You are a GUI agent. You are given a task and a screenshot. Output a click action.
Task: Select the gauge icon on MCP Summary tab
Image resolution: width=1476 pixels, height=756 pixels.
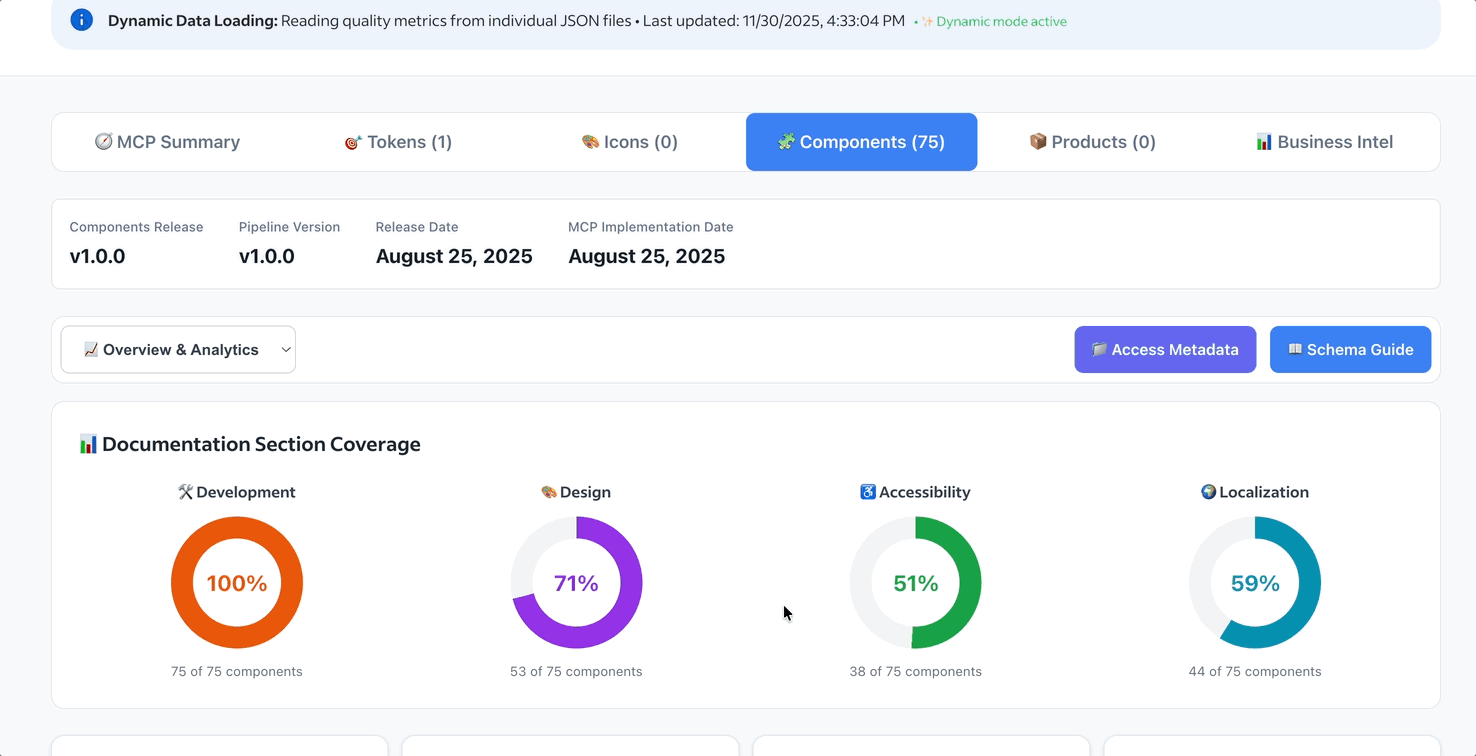point(104,141)
